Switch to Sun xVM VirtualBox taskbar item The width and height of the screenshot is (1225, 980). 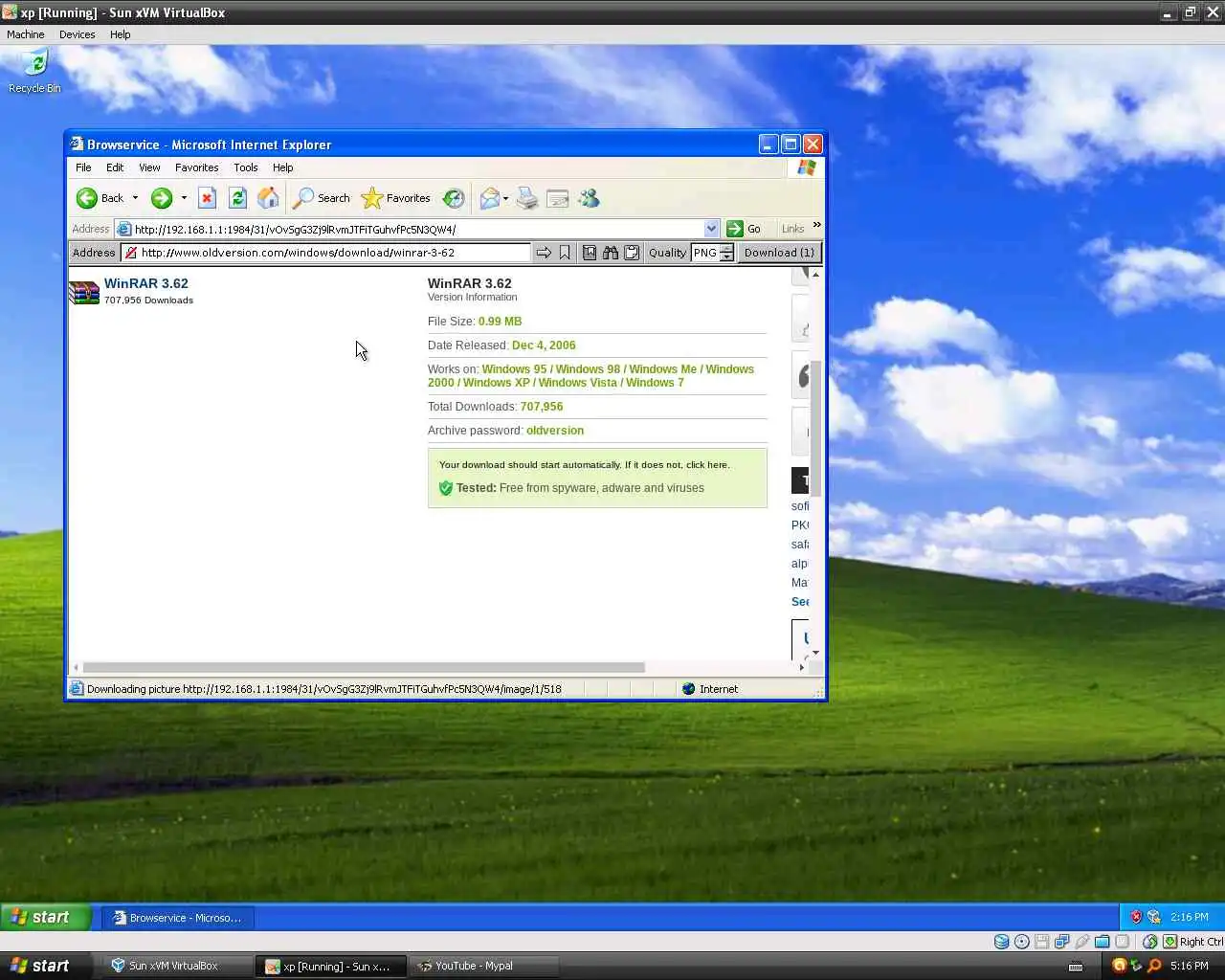click(x=178, y=966)
